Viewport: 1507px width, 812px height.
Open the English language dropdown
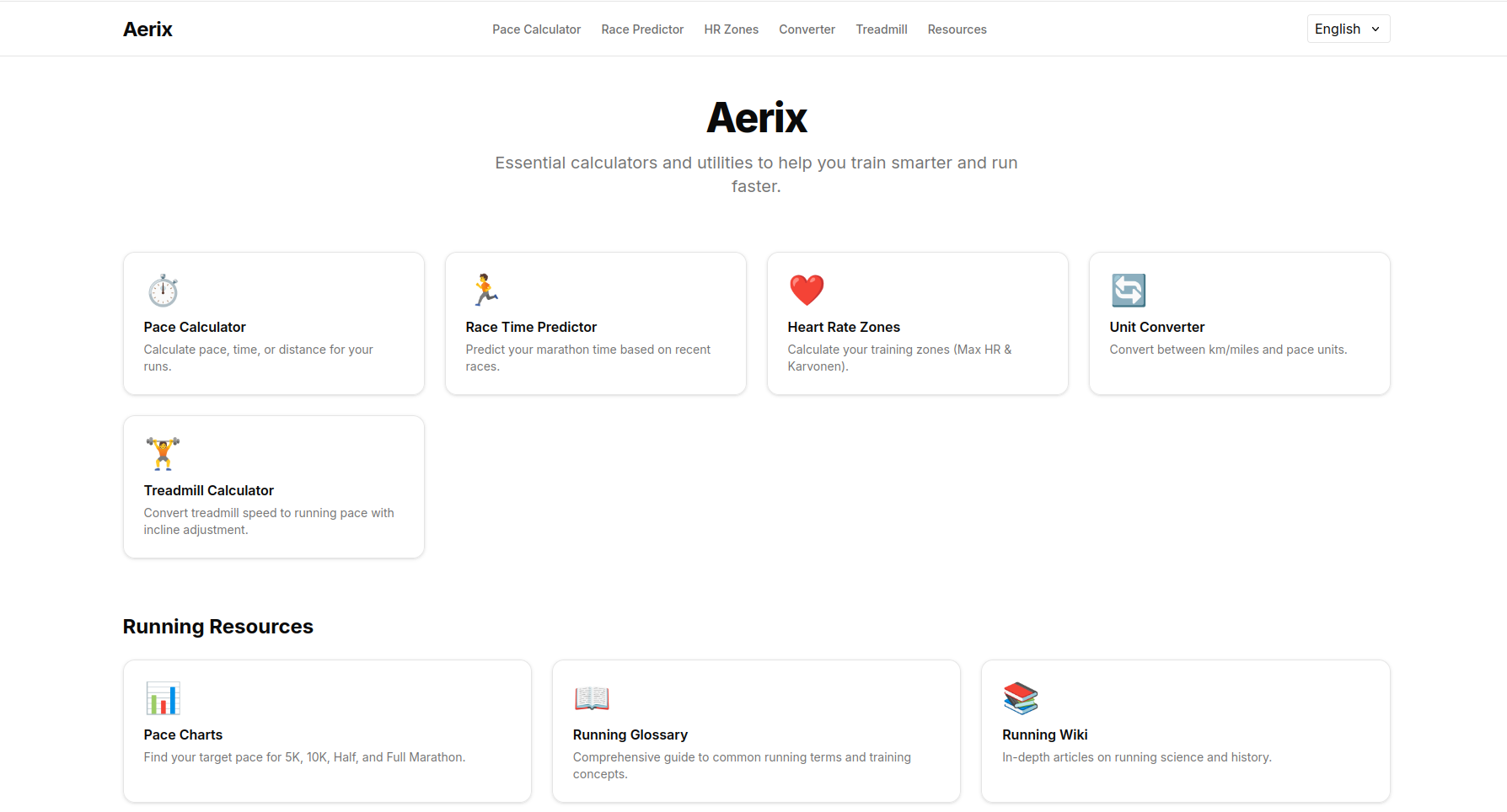pyautogui.click(x=1348, y=28)
